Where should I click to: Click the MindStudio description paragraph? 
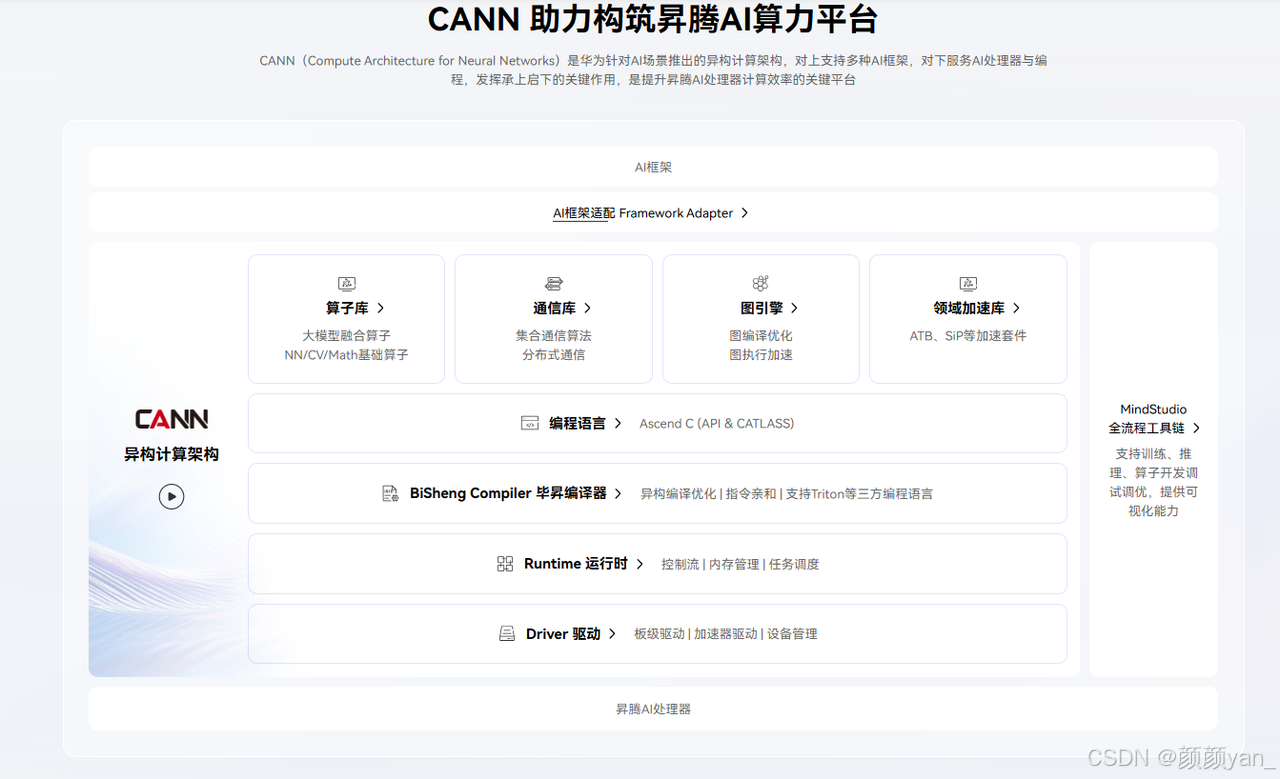click(x=1153, y=482)
